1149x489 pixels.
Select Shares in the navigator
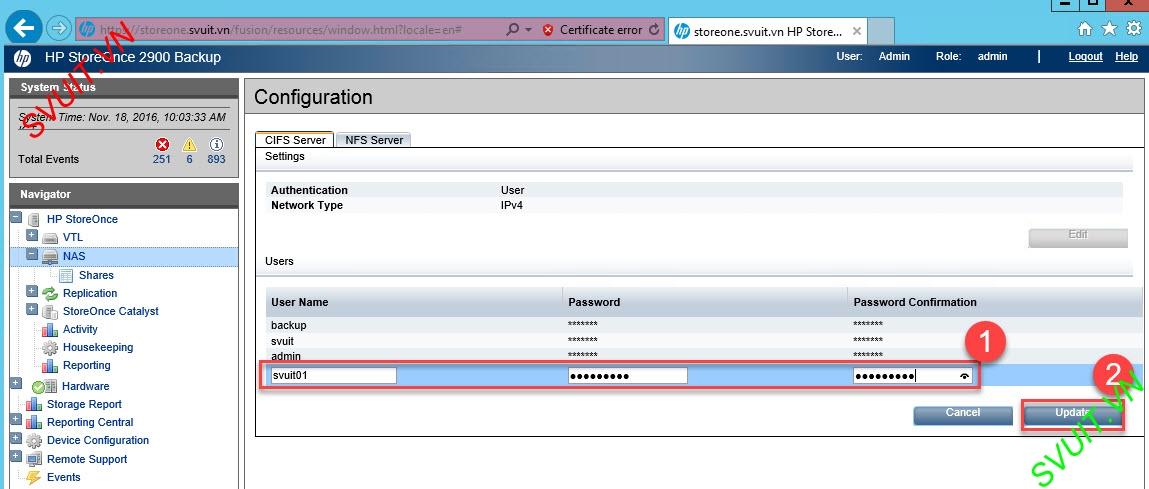point(96,276)
